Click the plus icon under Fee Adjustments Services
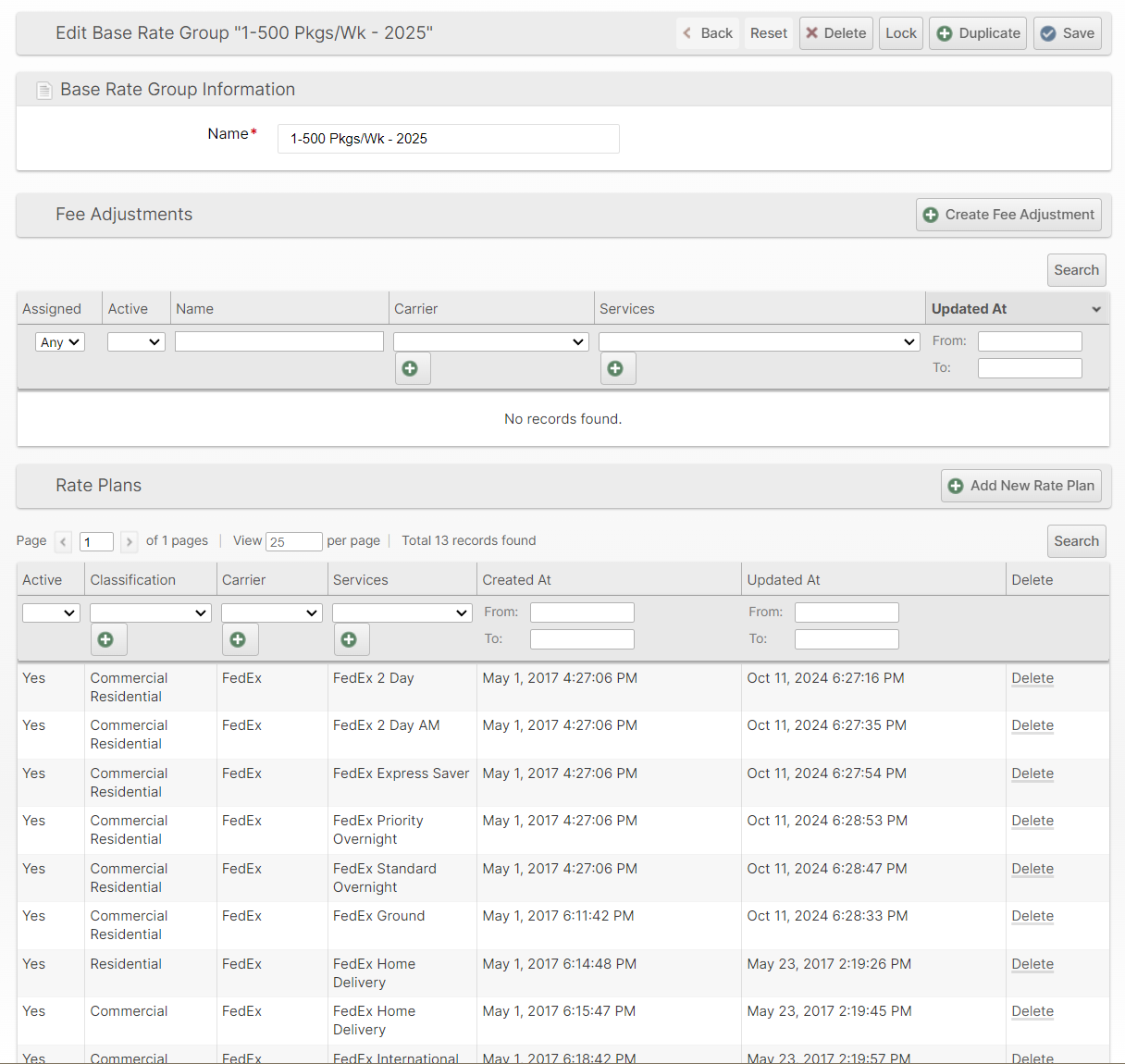 (617, 368)
